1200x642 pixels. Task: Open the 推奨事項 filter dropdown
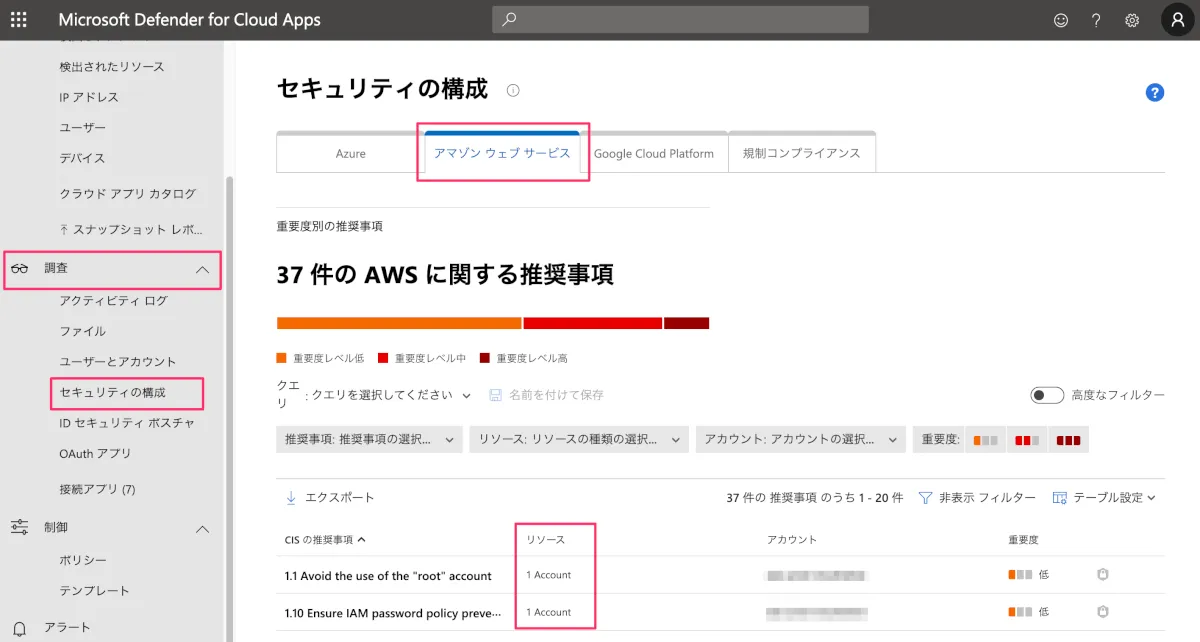tap(369, 440)
